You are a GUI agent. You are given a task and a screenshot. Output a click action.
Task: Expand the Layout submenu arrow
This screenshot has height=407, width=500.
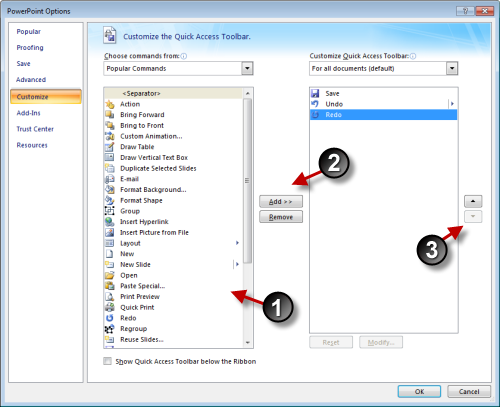coord(237,243)
